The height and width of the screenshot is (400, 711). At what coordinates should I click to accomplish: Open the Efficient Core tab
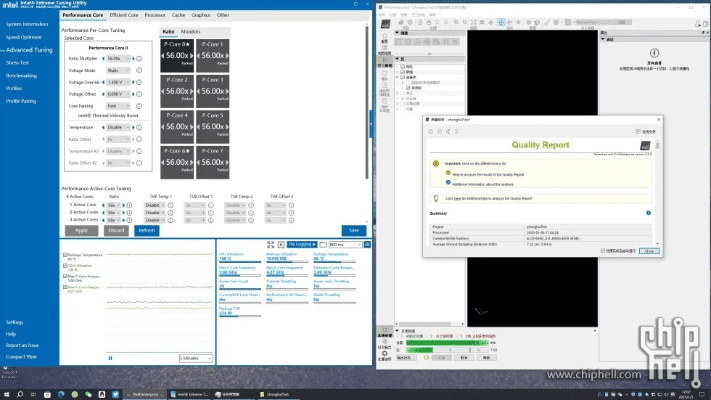[124, 16]
